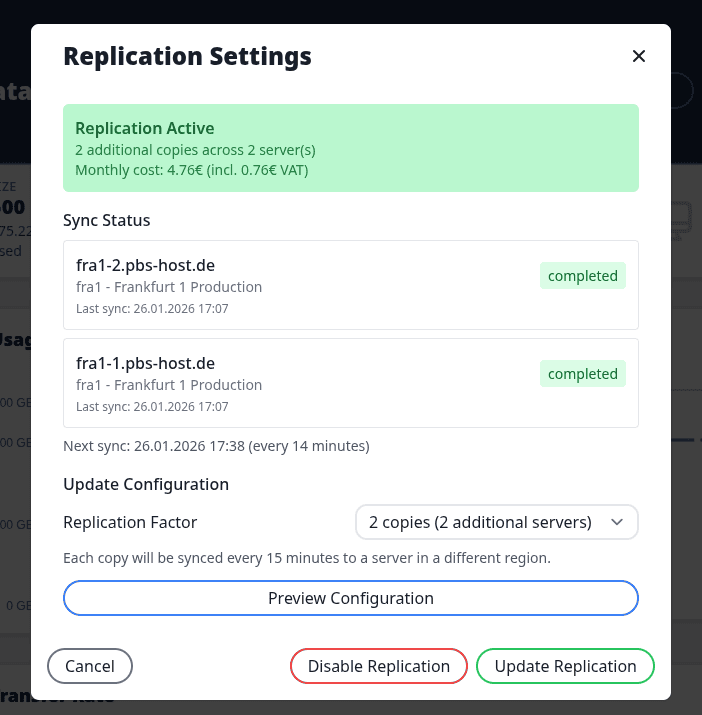
Task: Click Last sync time under fra1-2.pbs-host.de
Action: point(152,309)
